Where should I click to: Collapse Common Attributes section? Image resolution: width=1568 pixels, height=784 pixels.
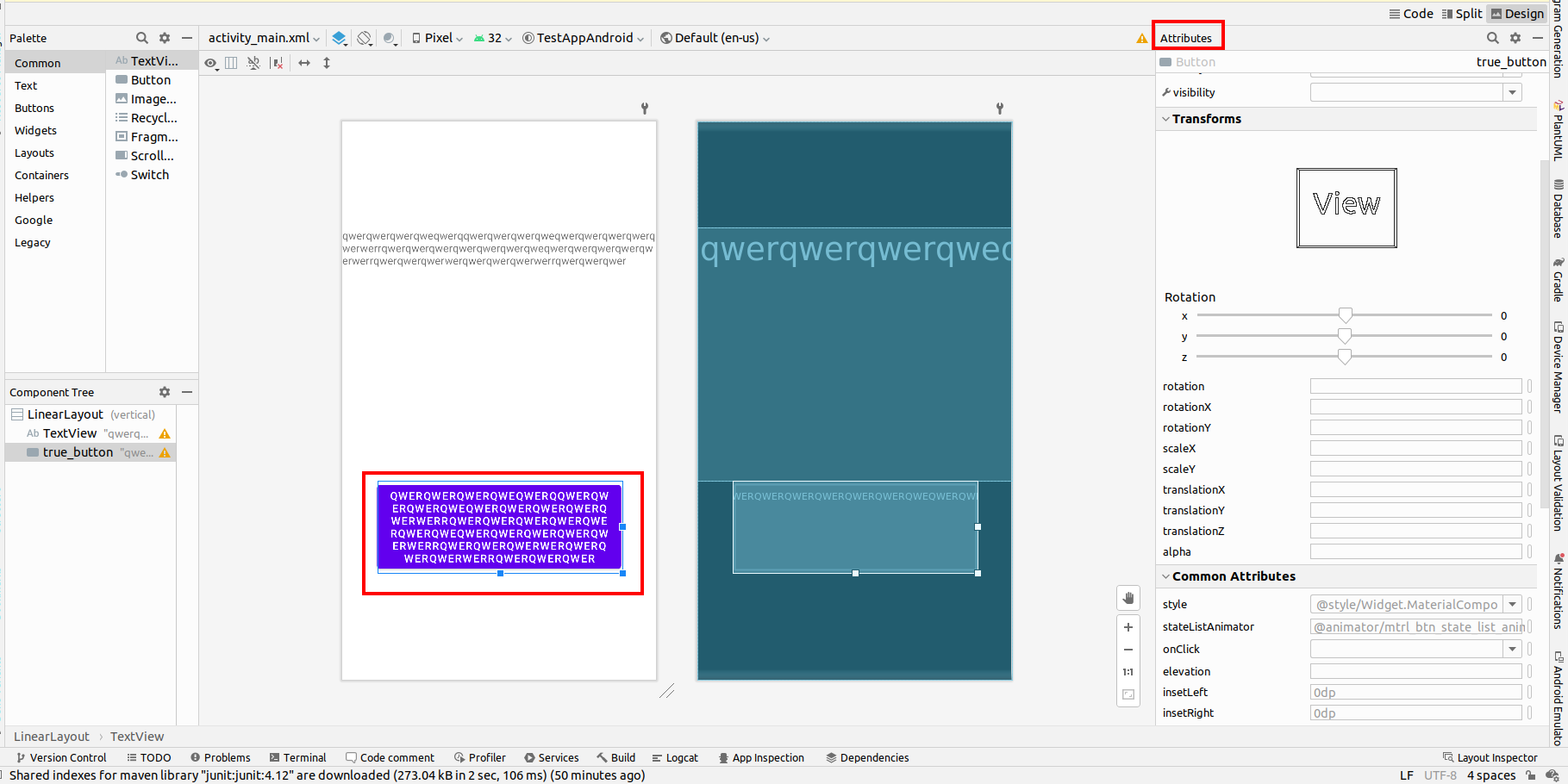coord(1166,576)
